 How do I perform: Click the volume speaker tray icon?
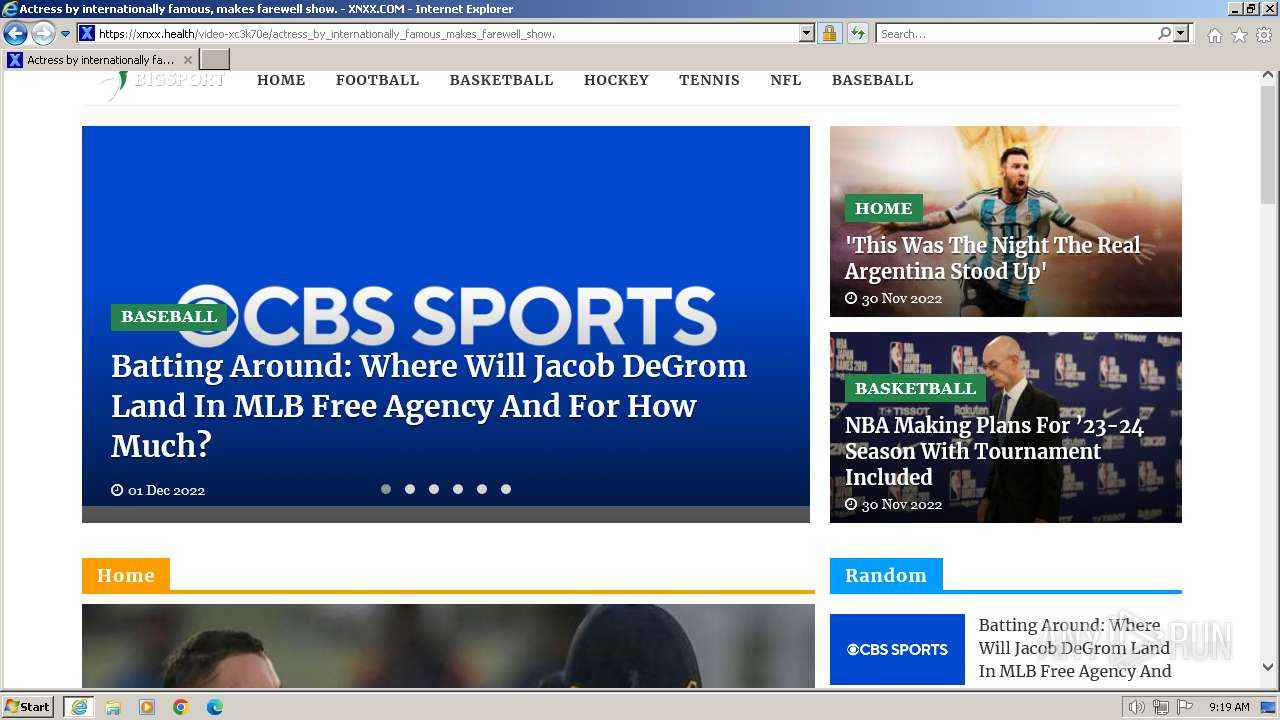click(1136, 707)
